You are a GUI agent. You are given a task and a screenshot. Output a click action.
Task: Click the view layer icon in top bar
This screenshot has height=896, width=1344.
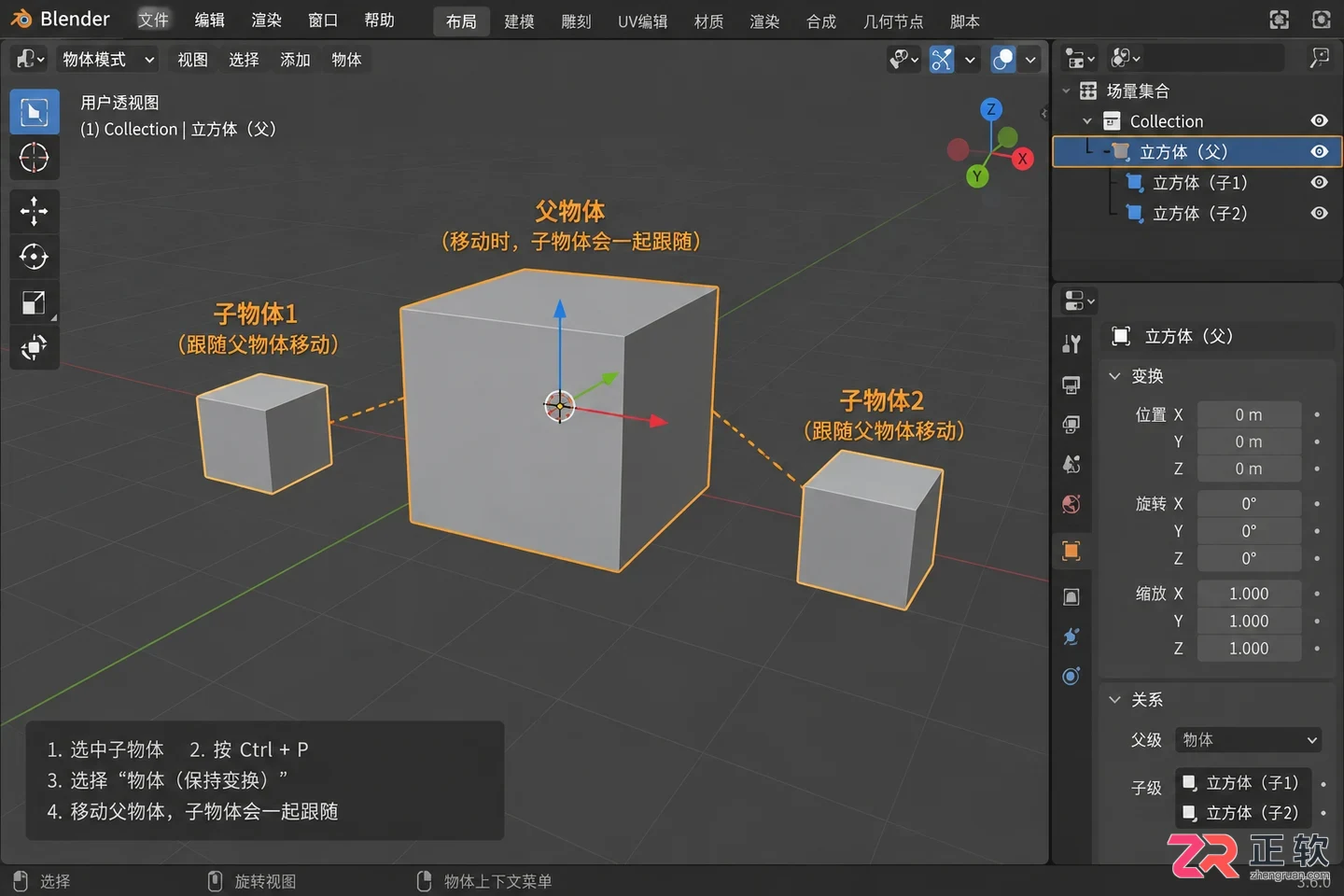click(x=1322, y=20)
